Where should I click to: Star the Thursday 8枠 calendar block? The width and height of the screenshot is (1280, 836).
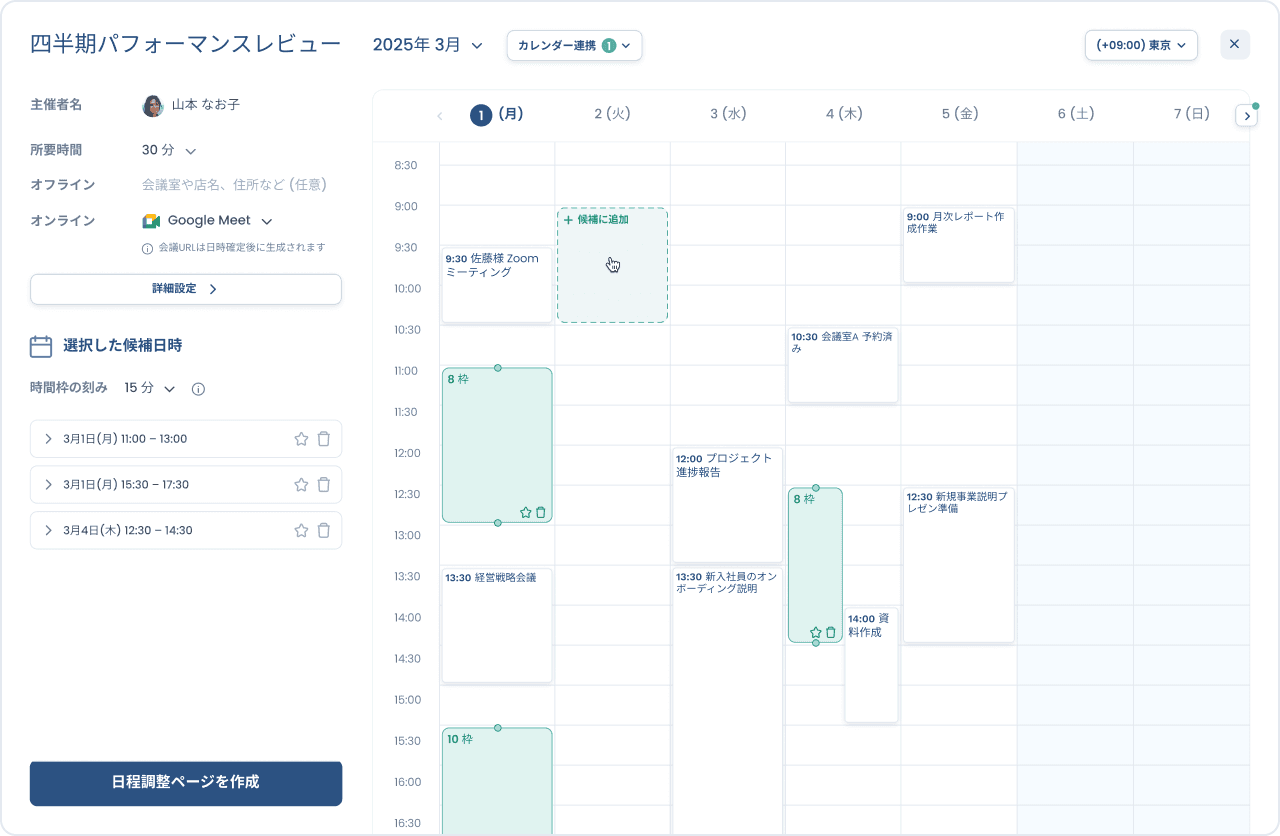[815, 632]
